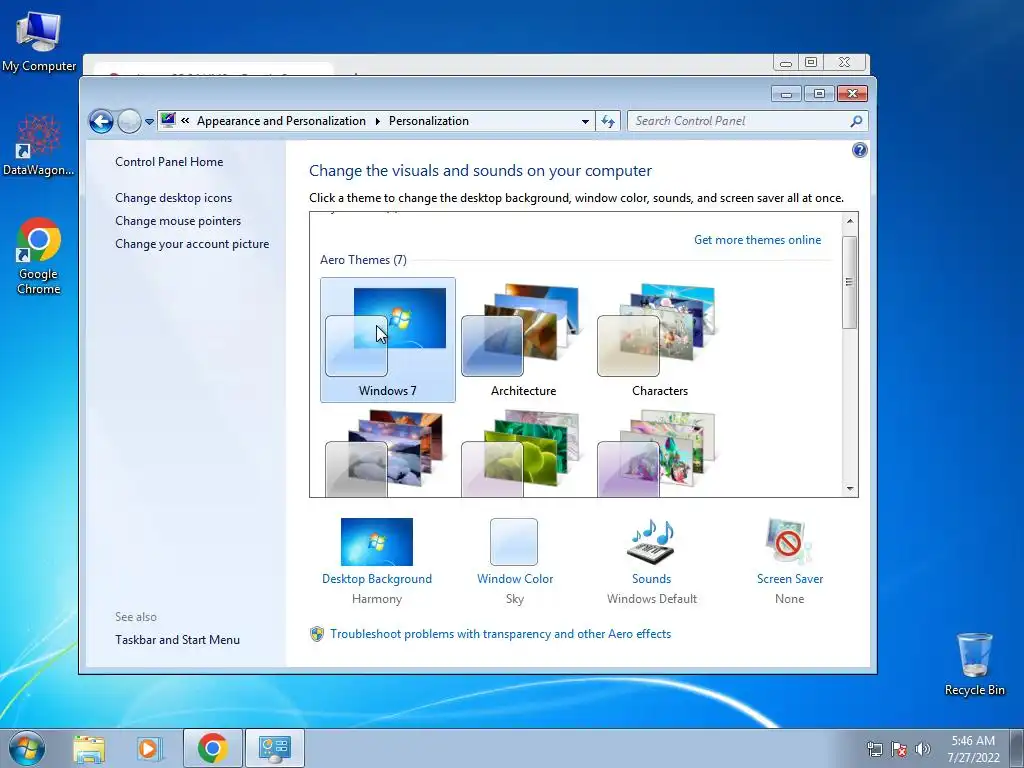Viewport: 1024px width, 768px height.
Task: Open Desktop Background icon
Action: tap(377, 542)
